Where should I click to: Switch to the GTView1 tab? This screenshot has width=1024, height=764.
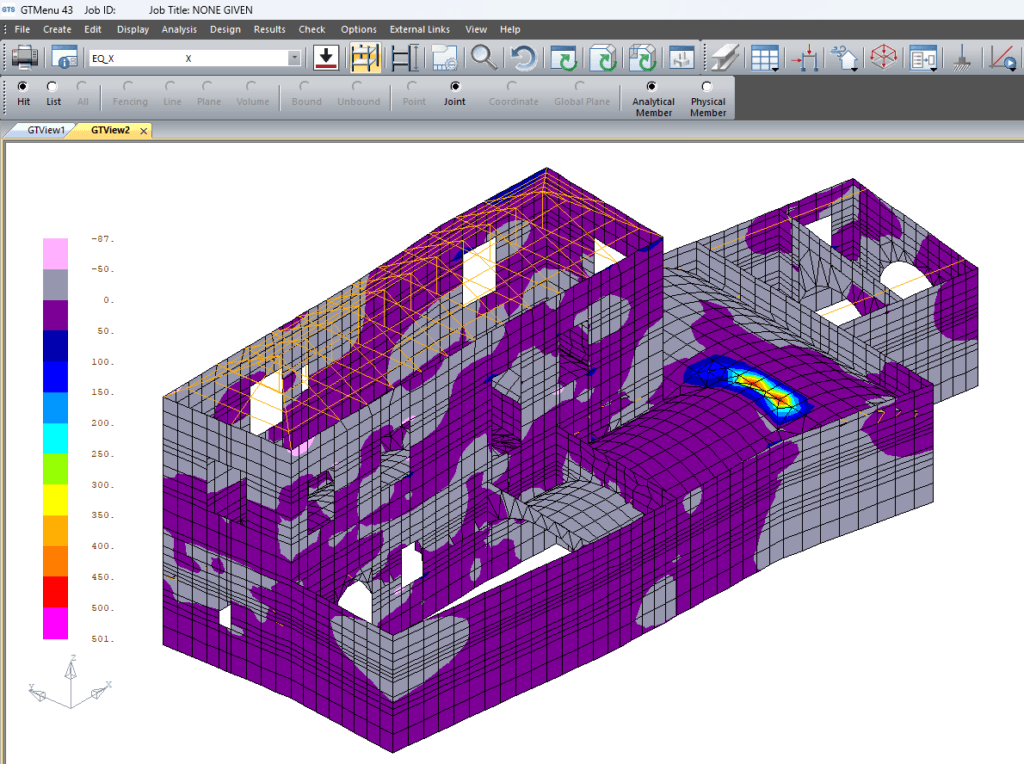(46, 131)
